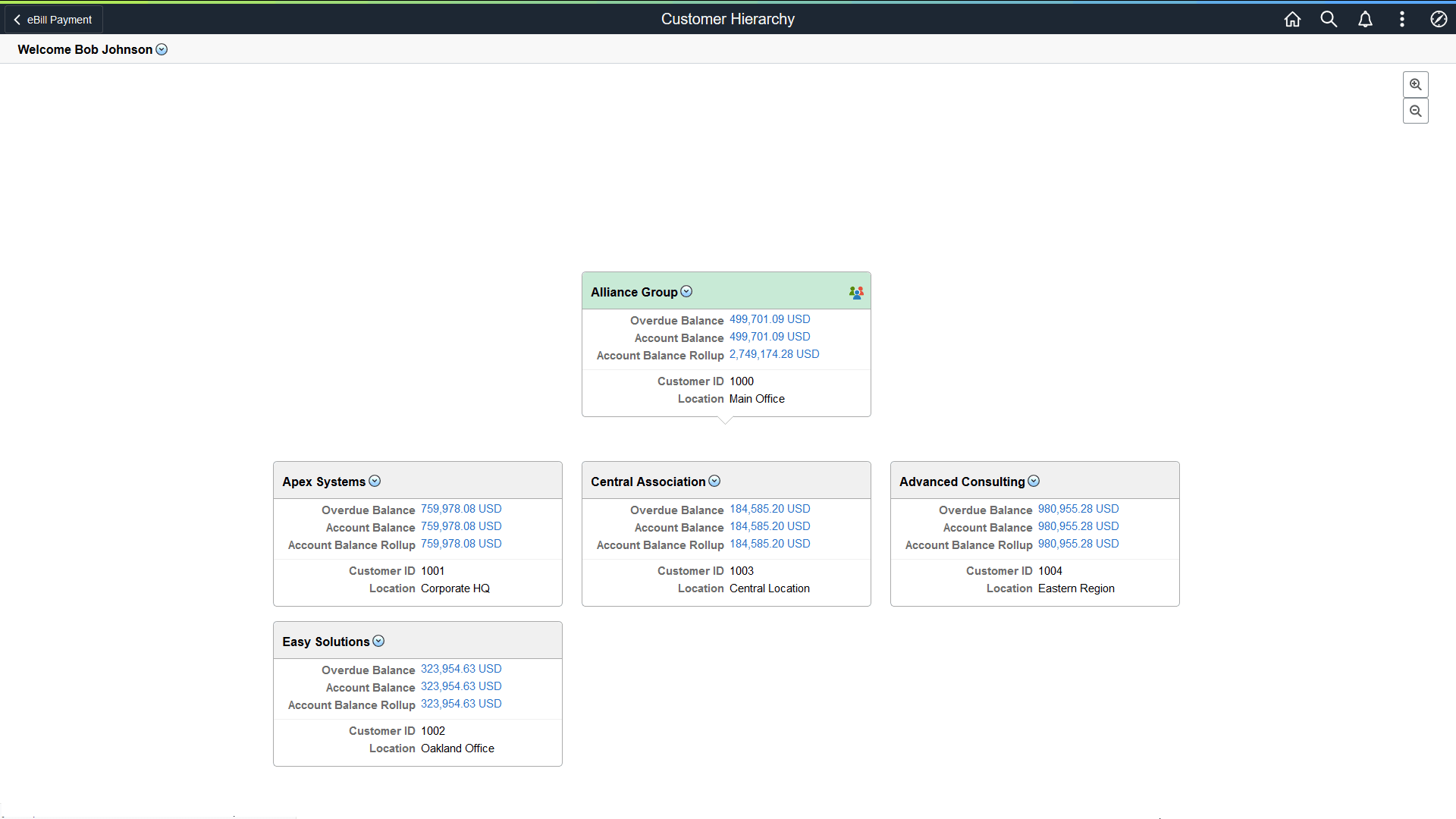
Task: Click Apex Systems overdue balance 759,978.08 USD
Action: pos(461,510)
